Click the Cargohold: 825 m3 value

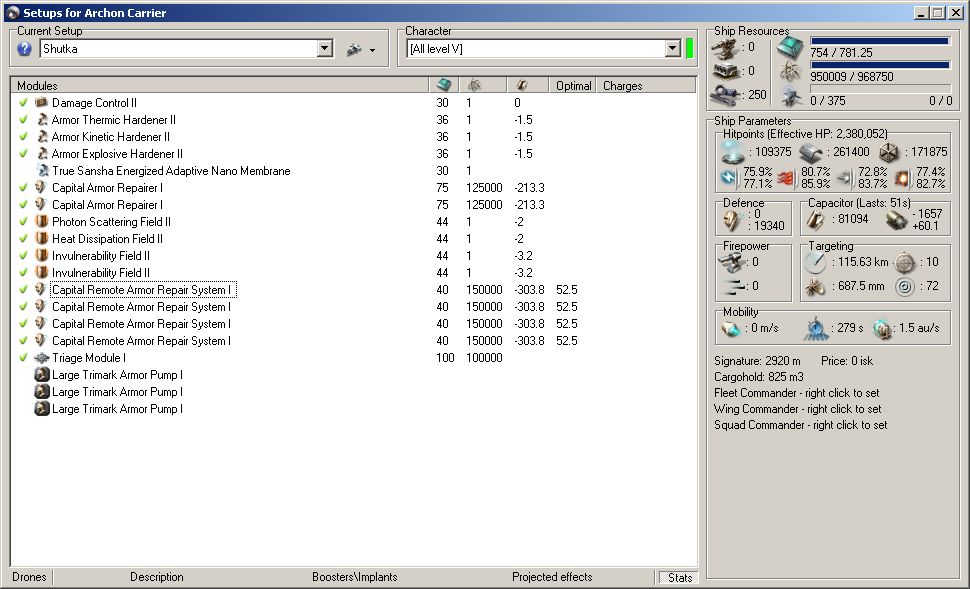tap(758, 377)
